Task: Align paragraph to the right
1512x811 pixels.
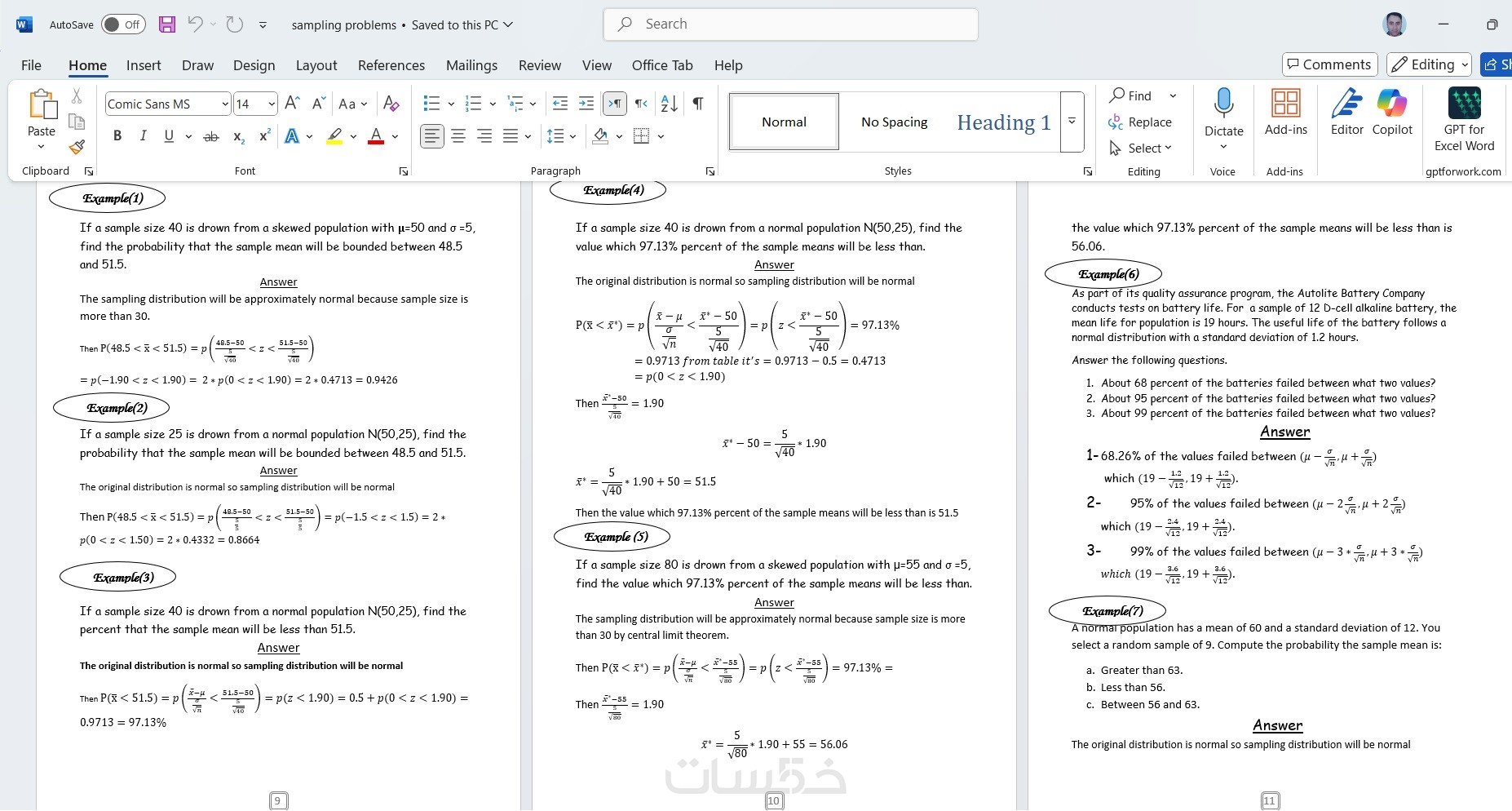Action: [484, 136]
